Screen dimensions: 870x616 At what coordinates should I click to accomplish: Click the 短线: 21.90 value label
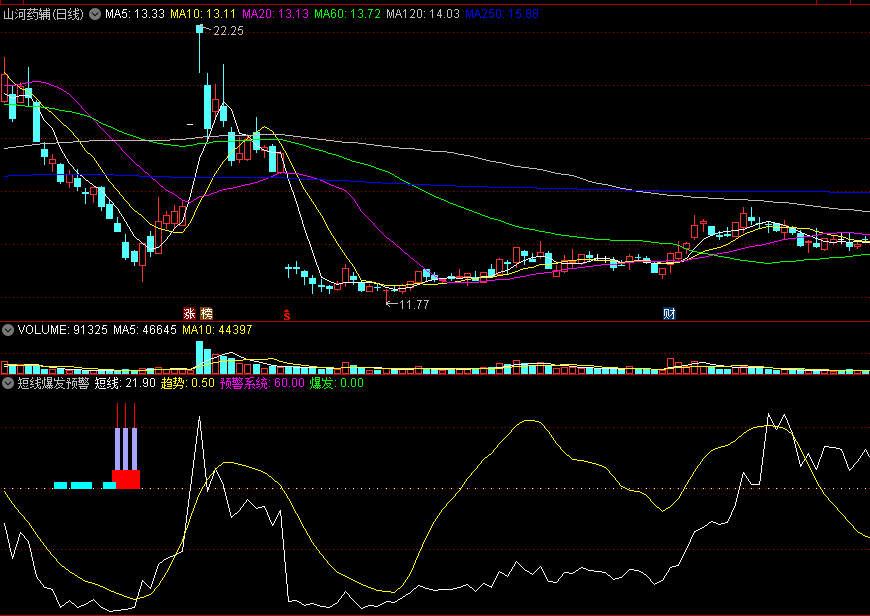125,383
